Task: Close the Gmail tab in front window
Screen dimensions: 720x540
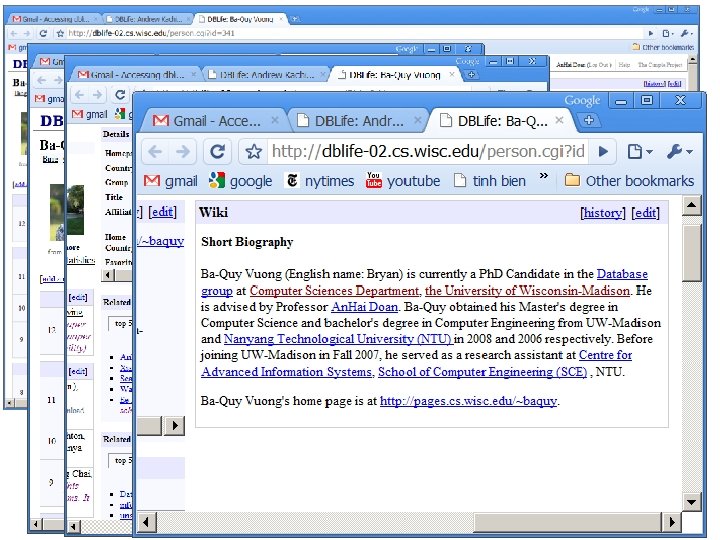Action: (x=275, y=120)
